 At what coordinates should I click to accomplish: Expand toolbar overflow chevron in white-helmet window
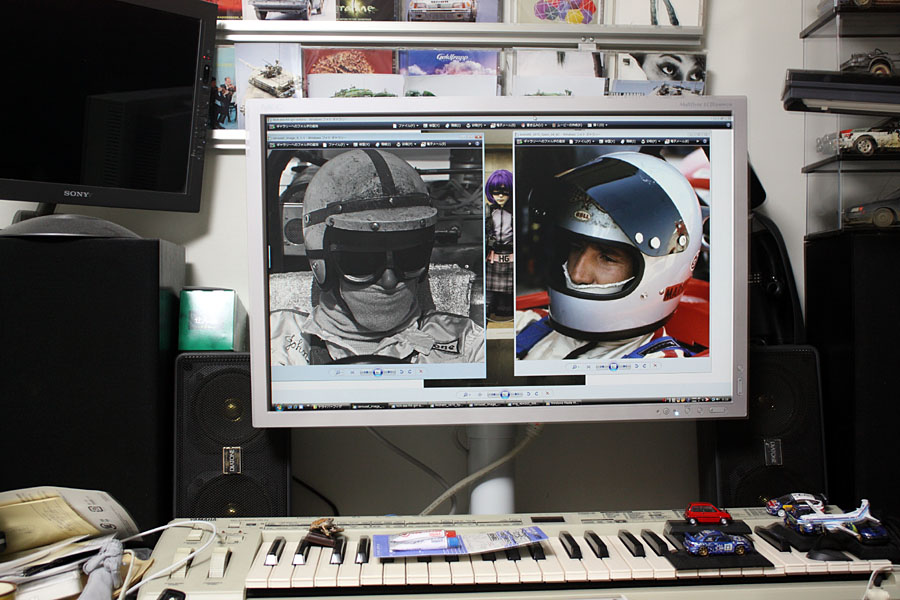click(x=698, y=141)
